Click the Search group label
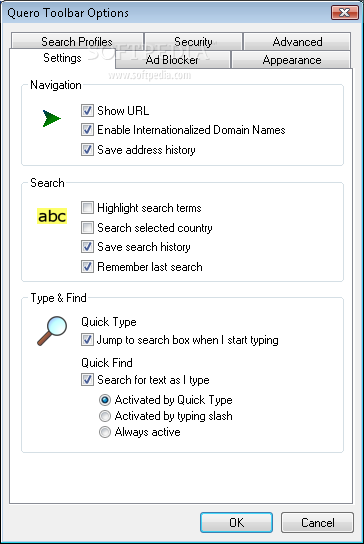Image resolution: width=364 pixels, height=544 pixels. pos(47,183)
